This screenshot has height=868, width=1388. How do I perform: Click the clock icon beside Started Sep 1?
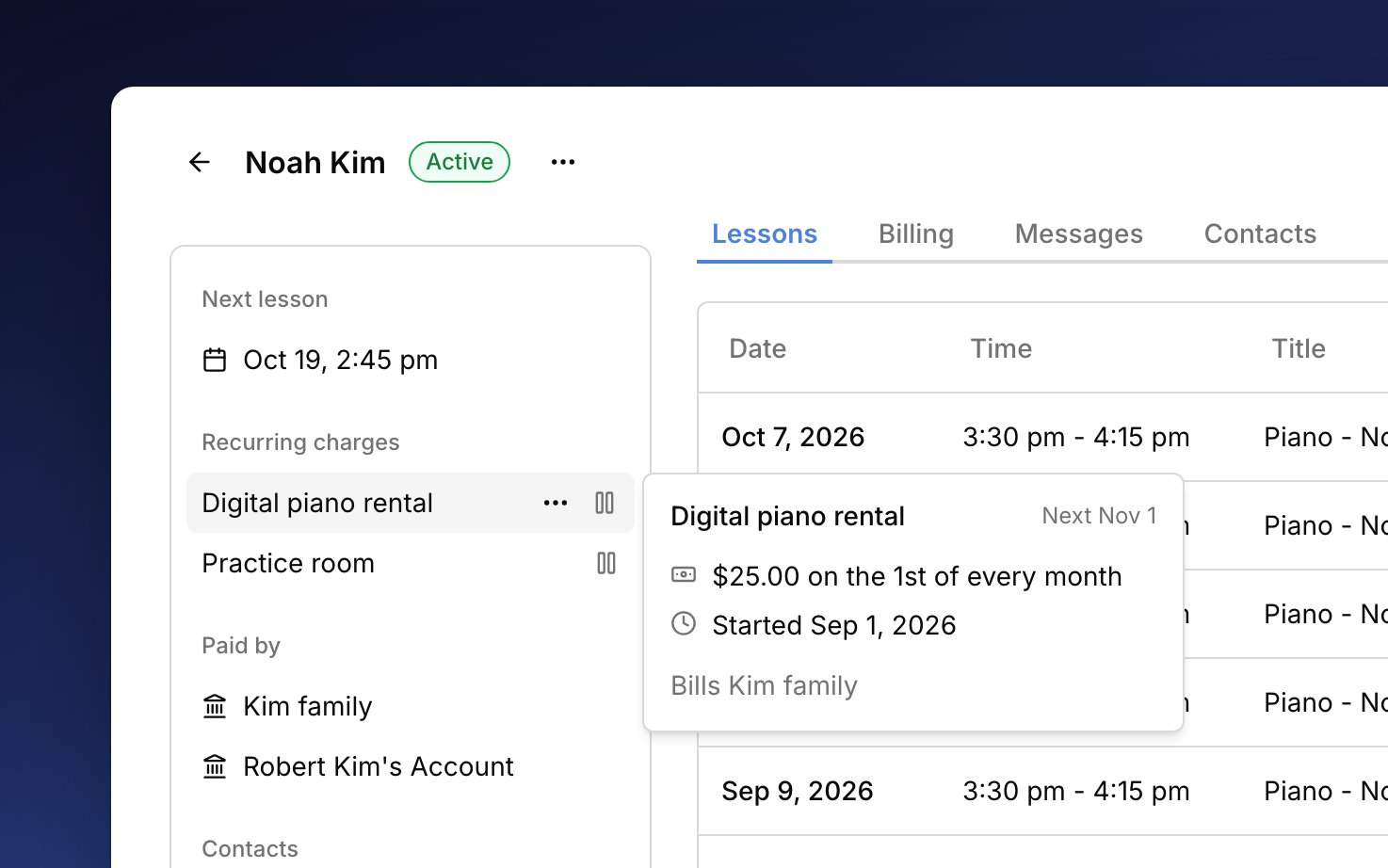coord(684,623)
